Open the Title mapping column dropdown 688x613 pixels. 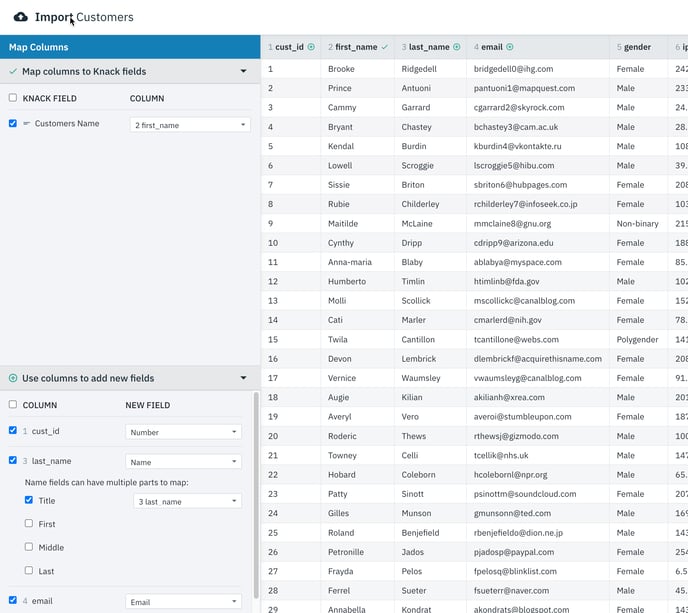(x=187, y=502)
